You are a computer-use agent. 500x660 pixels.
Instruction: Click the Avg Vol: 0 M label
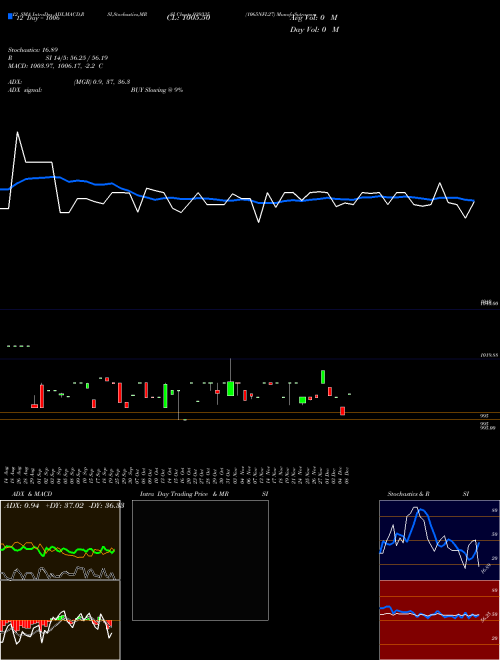tap(314, 17)
